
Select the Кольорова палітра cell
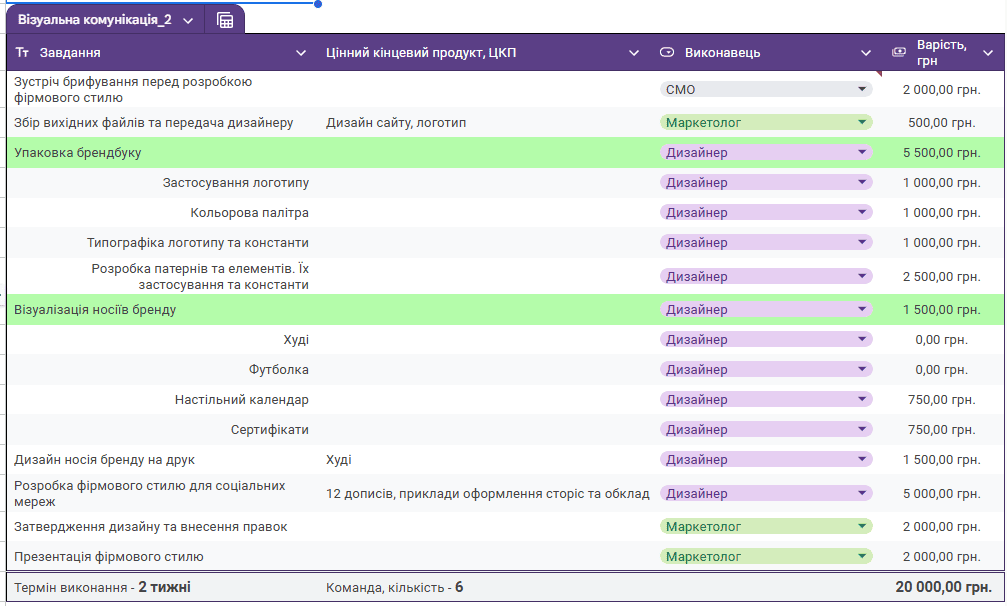[163, 212]
